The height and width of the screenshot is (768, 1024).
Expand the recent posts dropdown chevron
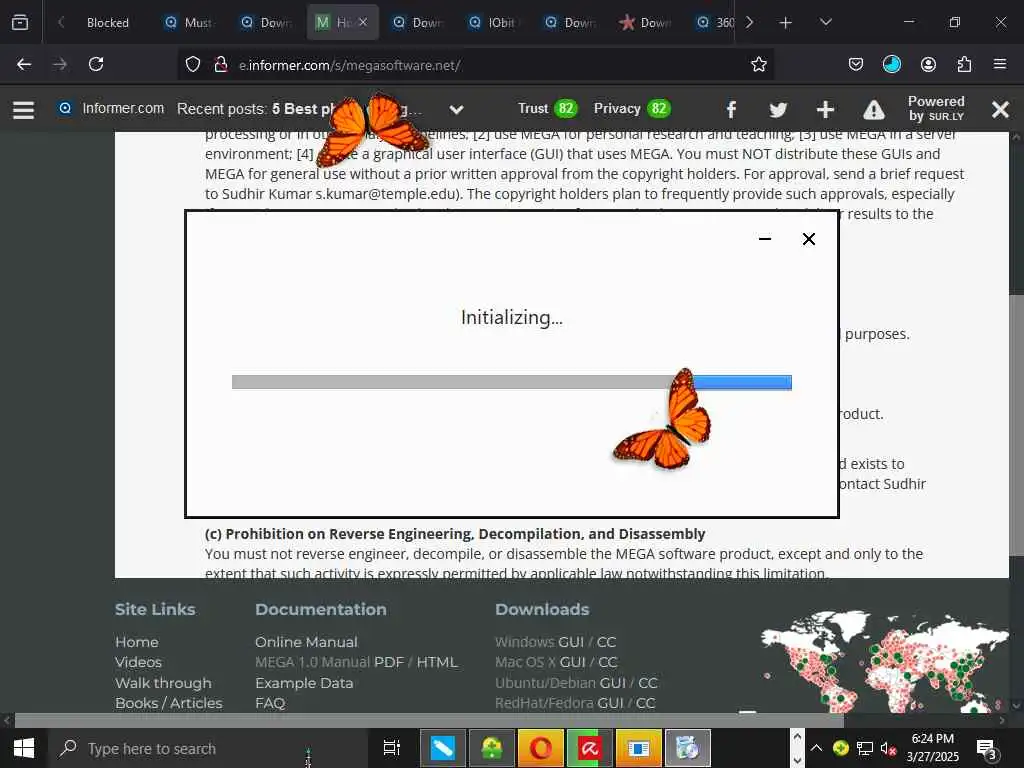pos(456,110)
